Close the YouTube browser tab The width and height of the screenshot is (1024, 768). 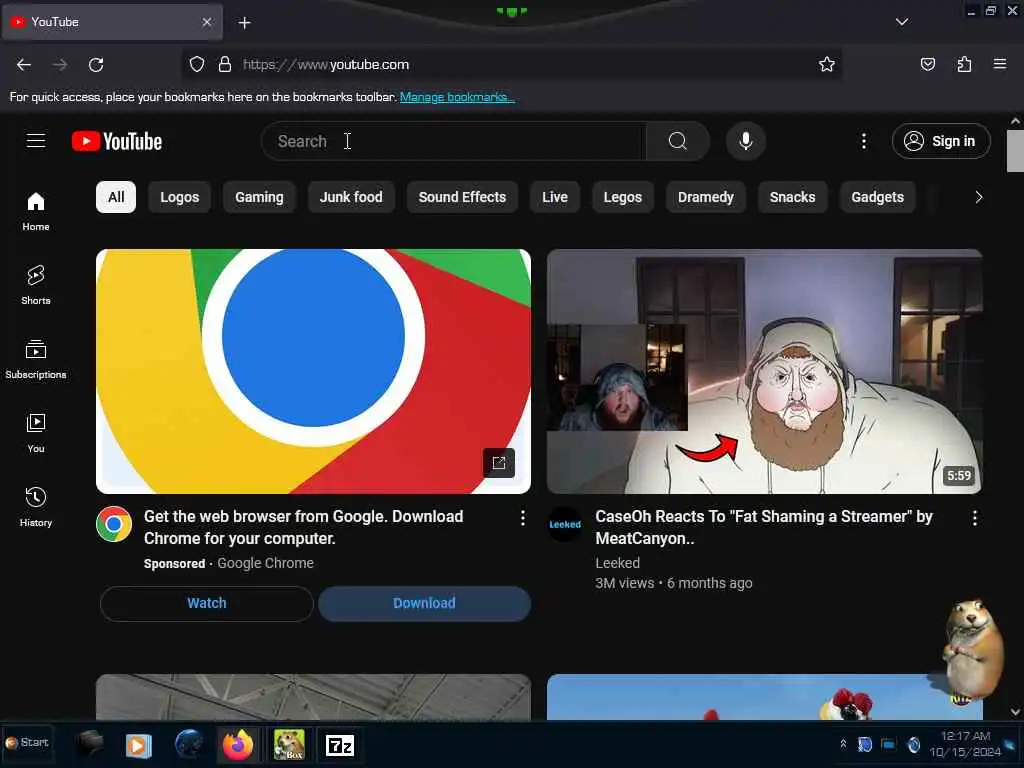coord(207,22)
